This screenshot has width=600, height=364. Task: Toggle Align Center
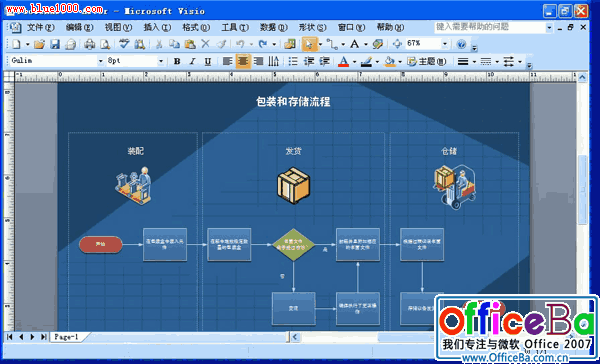point(243,61)
